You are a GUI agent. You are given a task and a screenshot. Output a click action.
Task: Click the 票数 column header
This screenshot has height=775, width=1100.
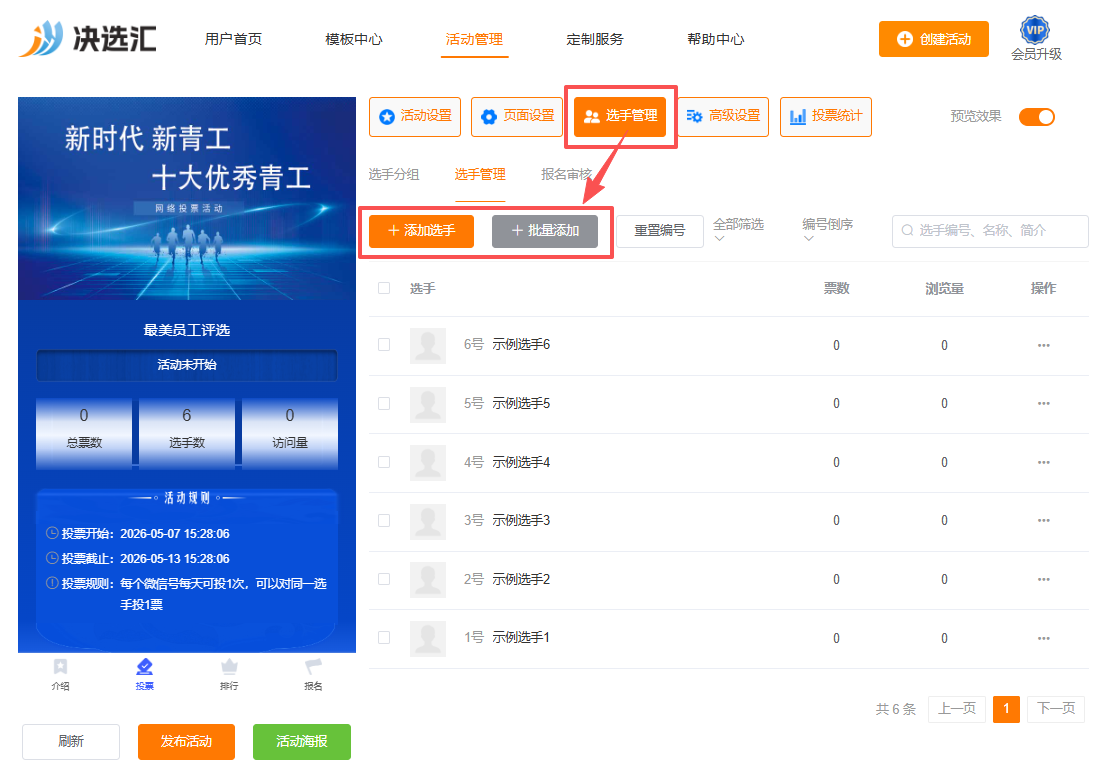tap(836, 288)
